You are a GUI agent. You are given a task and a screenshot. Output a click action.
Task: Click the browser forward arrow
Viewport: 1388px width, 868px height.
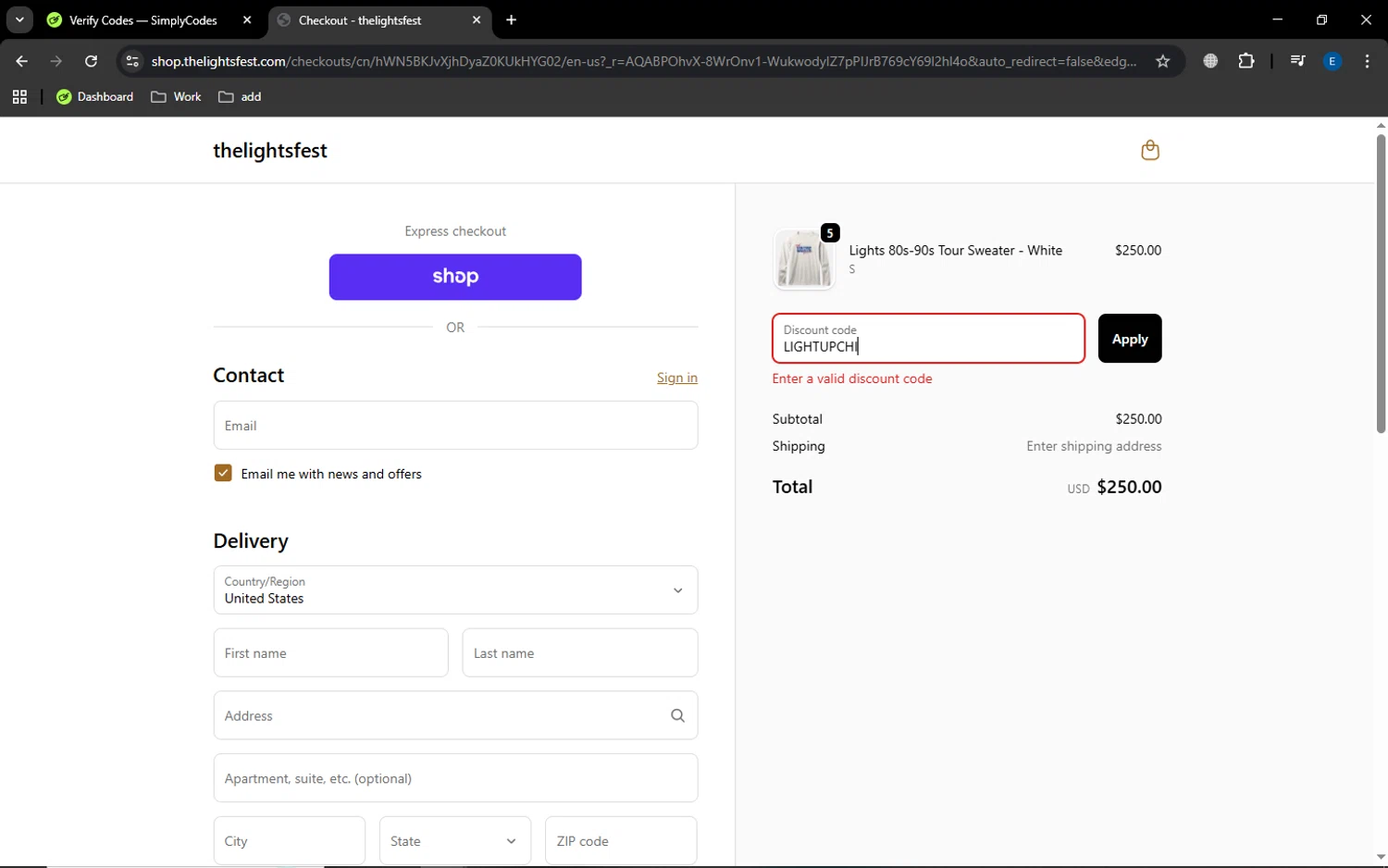pos(56,61)
